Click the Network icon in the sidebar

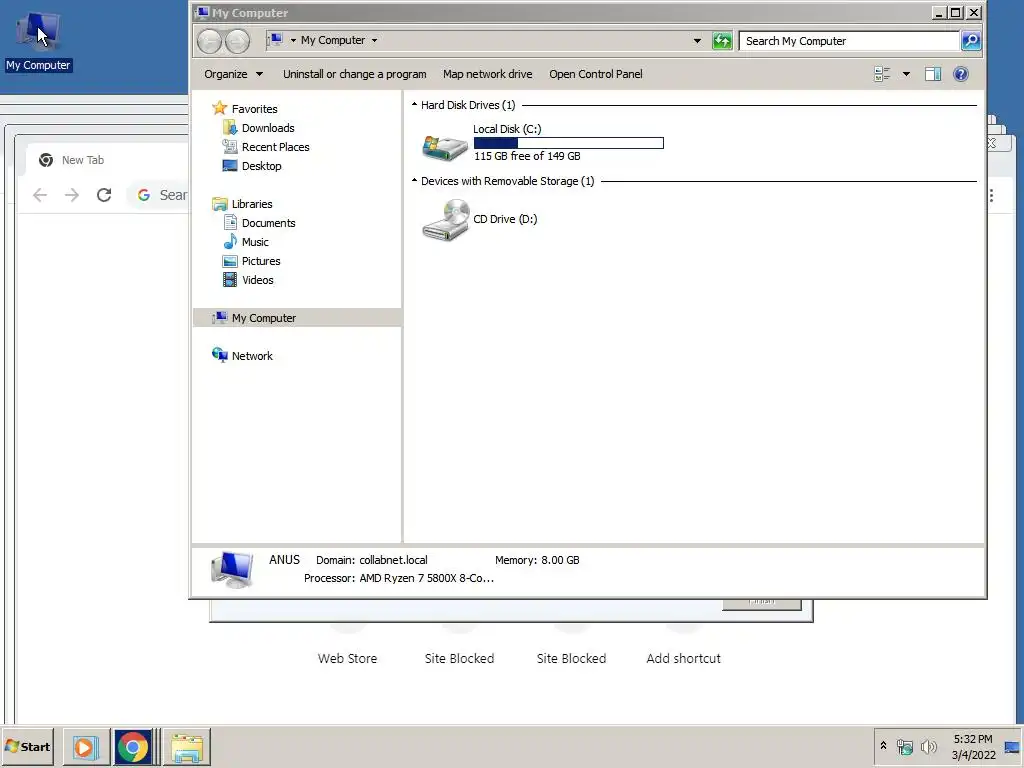[x=219, y=355]
